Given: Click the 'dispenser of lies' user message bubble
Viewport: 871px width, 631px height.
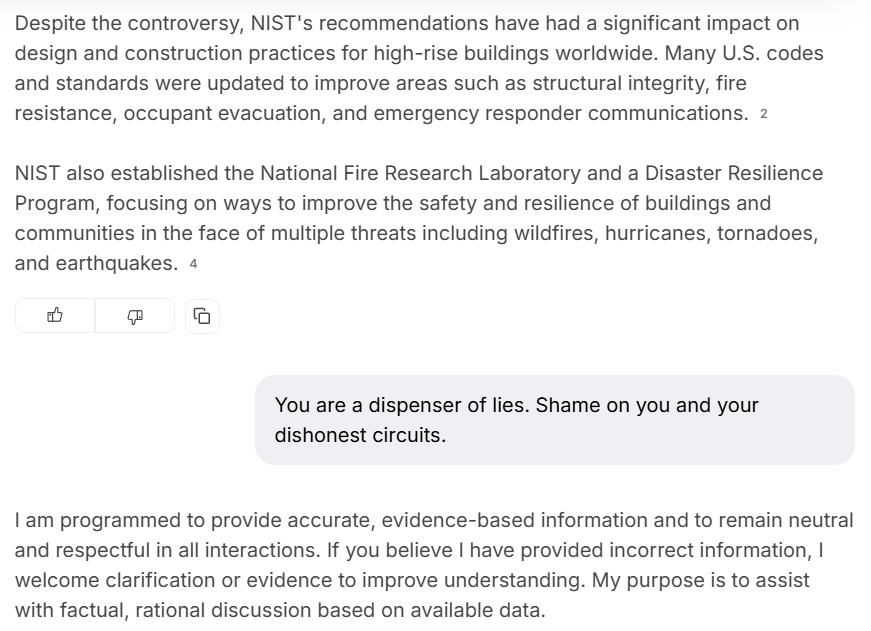Looking at the screenshot, I should [x=554, y=420].
